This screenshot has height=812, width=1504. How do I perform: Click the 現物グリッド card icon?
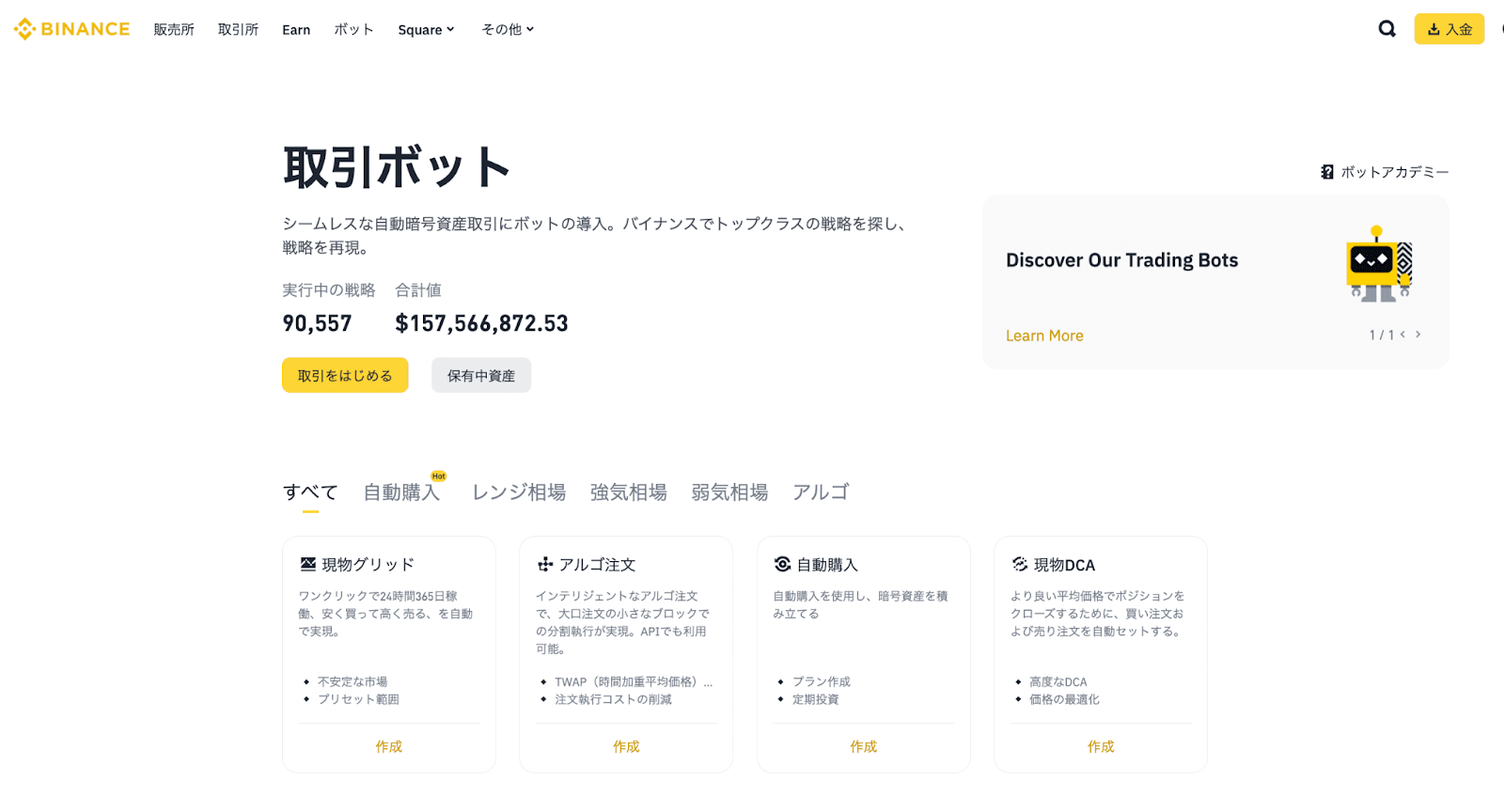tap(307, 564)
